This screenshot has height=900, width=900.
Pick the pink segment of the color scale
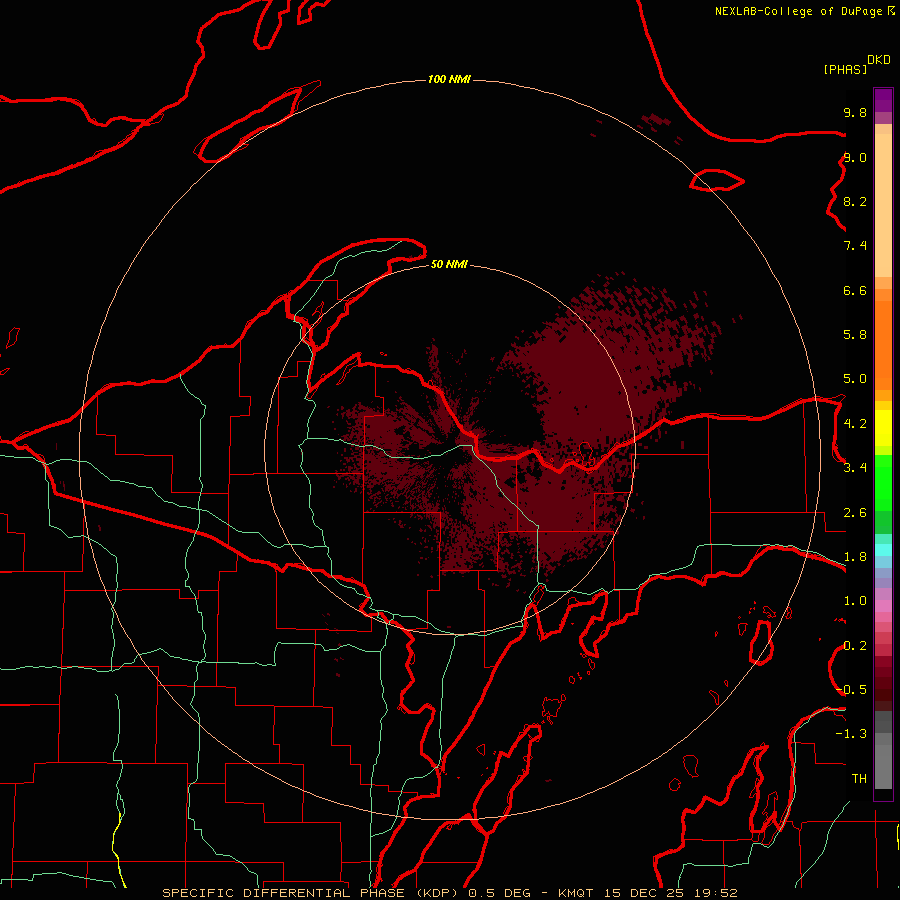pyautogui.click(x=883, y=606)
